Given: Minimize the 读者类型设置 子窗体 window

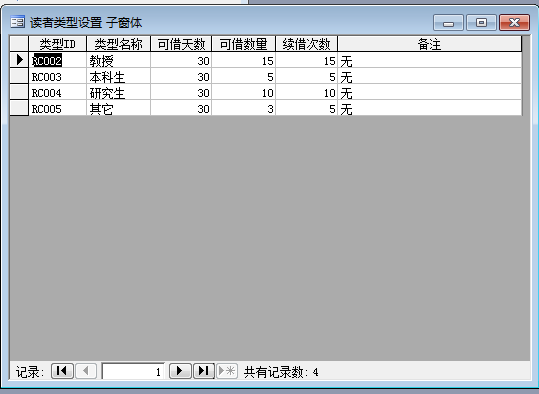Looking at the screenshot, I should pyautogui.click(x=448, y=23).
